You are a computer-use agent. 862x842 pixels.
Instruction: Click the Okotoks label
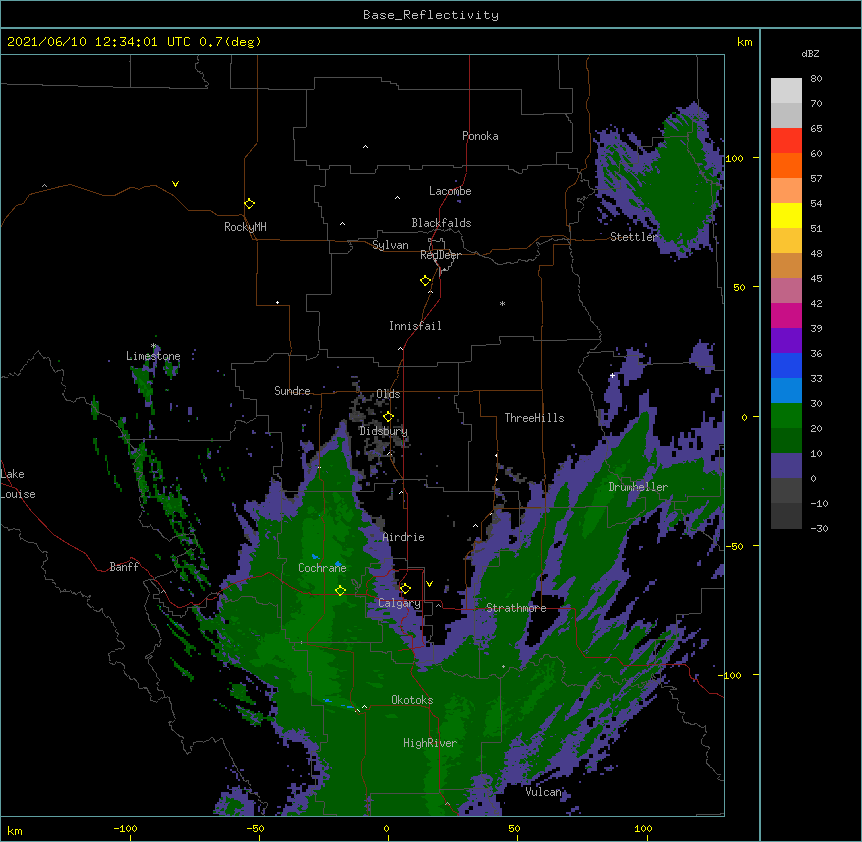pyautogui.click(x=412, y=700)
